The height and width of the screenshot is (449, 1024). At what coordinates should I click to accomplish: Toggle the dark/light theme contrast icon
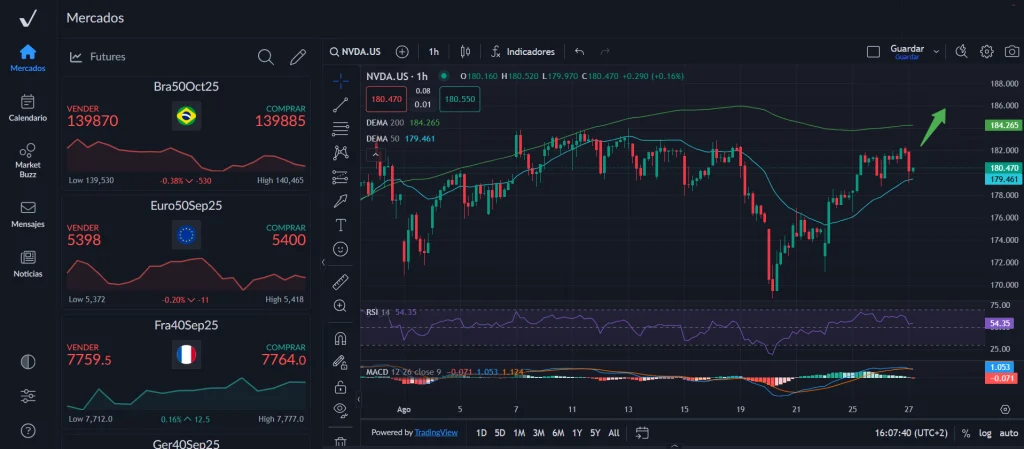click(x=28, y=362)
